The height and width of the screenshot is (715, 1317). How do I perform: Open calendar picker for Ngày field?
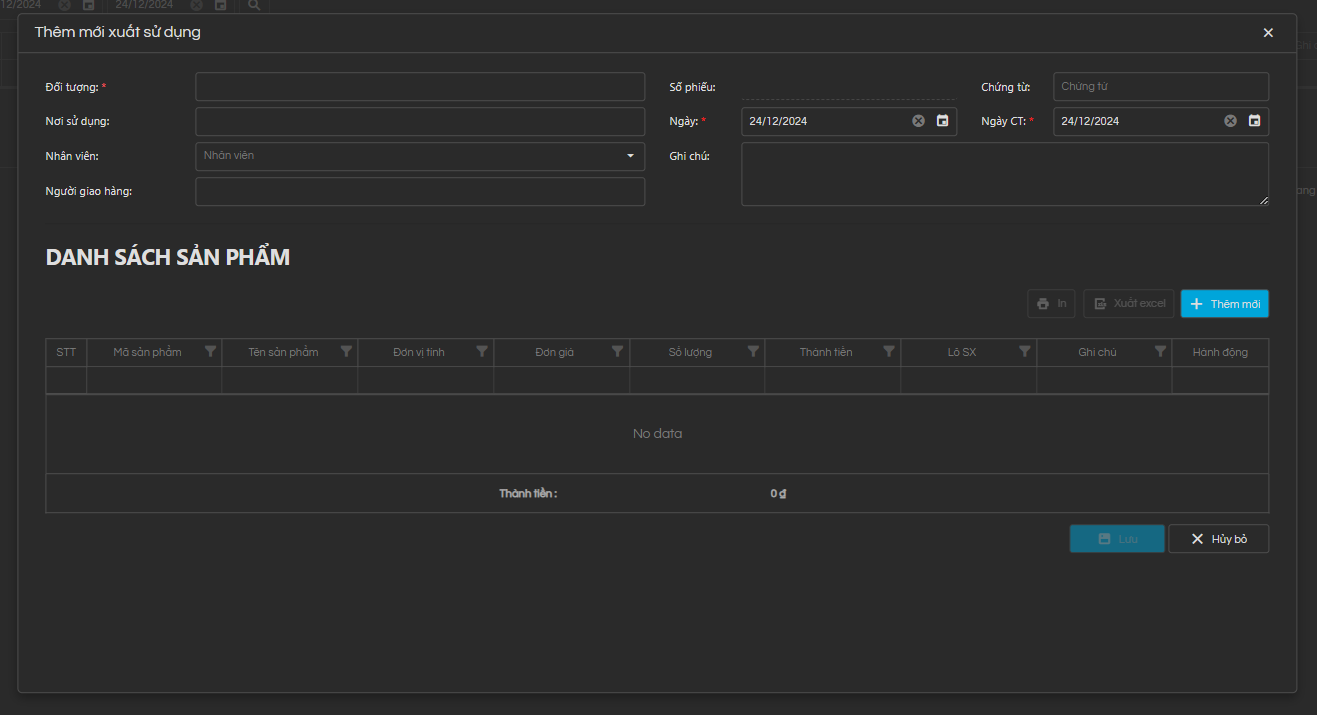pyautogui.click(x=942, y=121)
